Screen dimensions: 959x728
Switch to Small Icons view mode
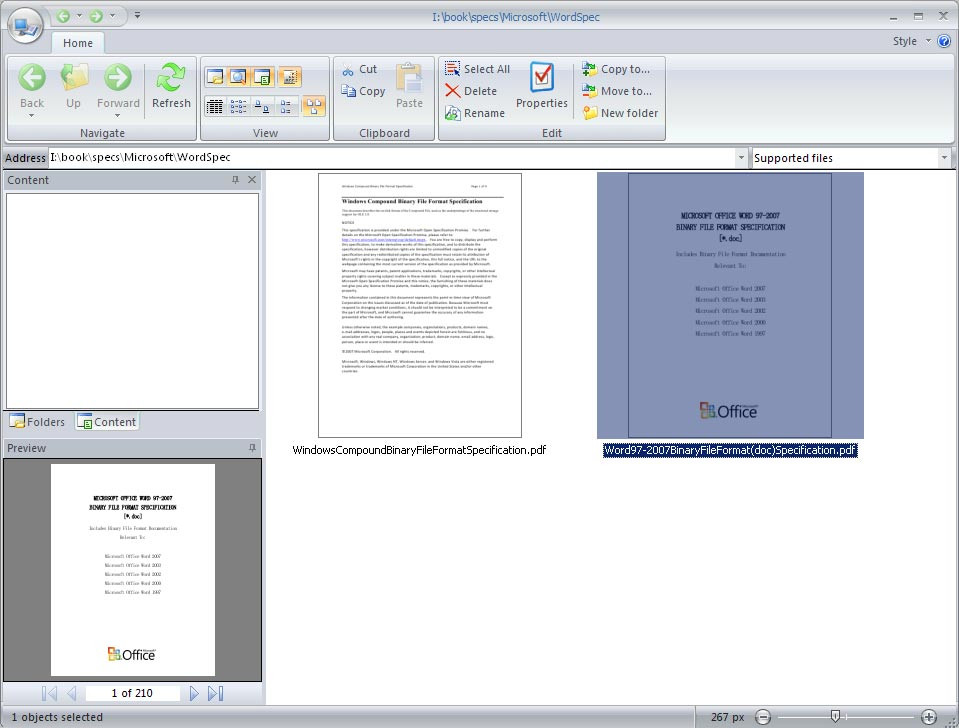pos(262,106)
